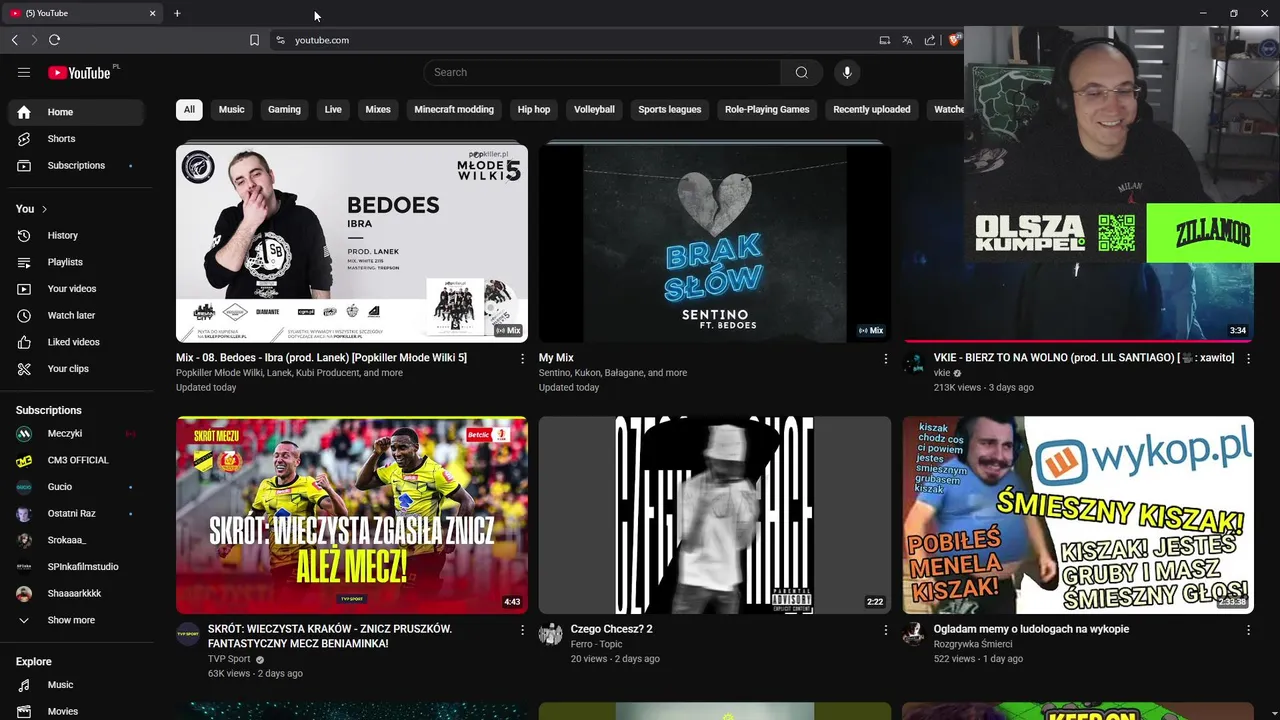The image size is (1280, 720).
Task: Open Movies under Explore
Action: [76, 711]
